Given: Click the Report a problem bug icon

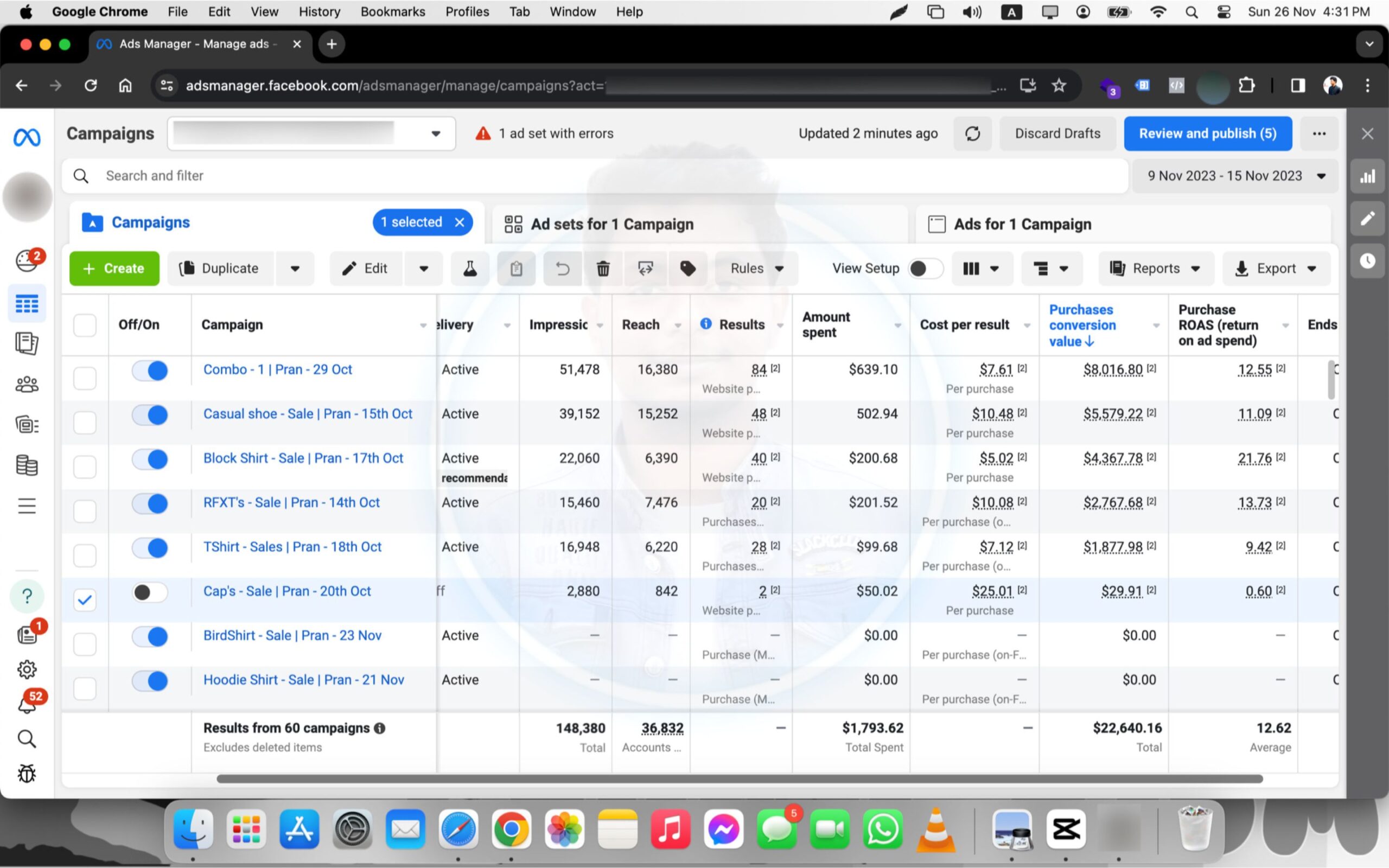Looking at the screenshot, I should click(x=27, y=773).
